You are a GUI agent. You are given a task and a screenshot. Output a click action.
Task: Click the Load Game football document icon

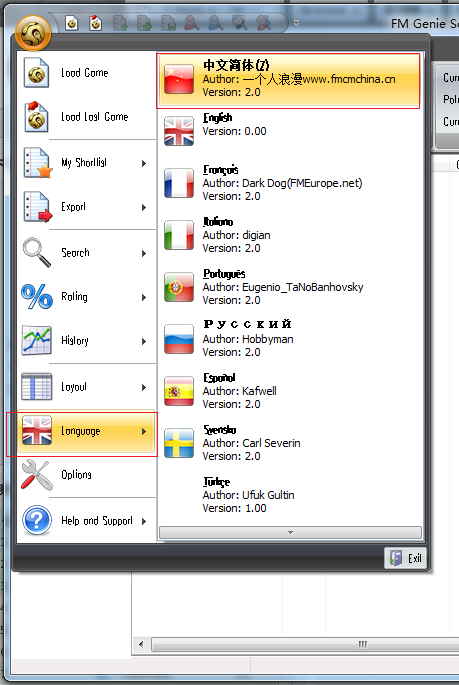[36, 73]
